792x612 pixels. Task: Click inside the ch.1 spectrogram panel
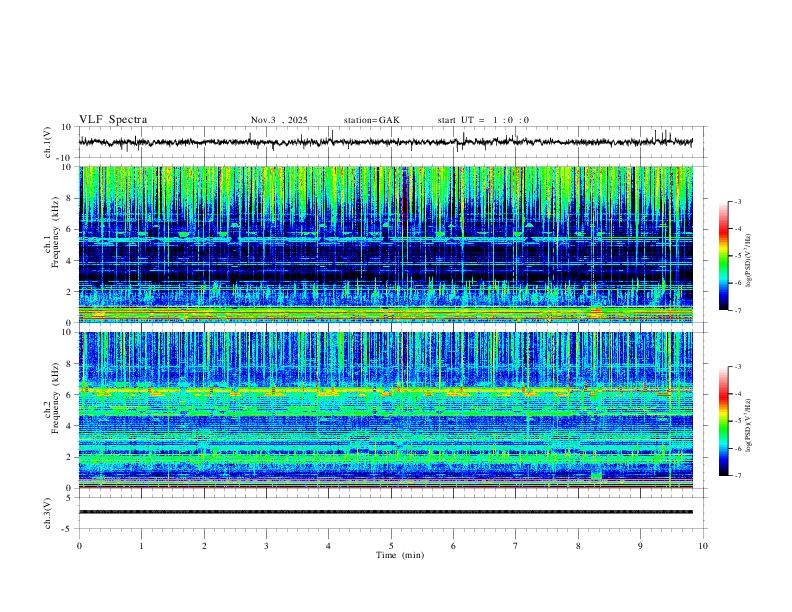pos(386,244)
